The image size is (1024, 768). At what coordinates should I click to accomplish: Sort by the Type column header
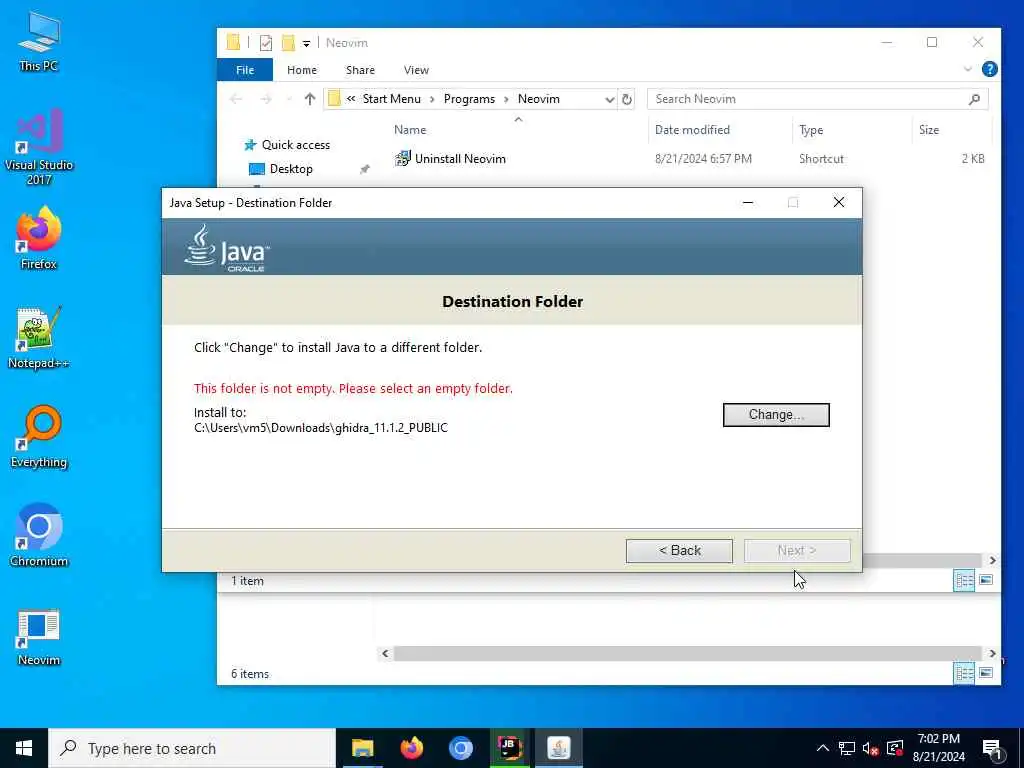(x=811, y=130)
